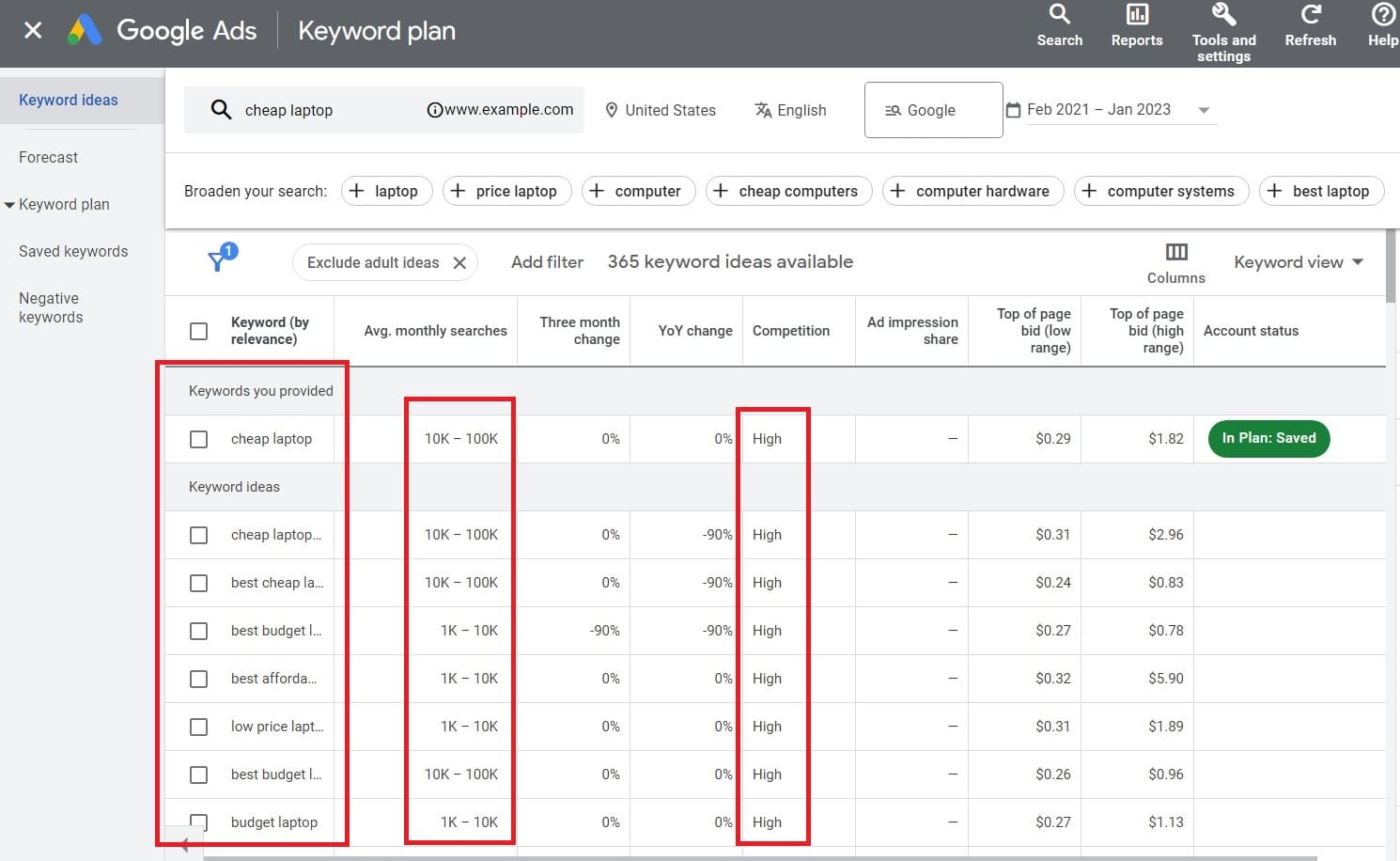1400x861 pixels.
Task: Open Search from the top bar
Action: coord(1060,25)
